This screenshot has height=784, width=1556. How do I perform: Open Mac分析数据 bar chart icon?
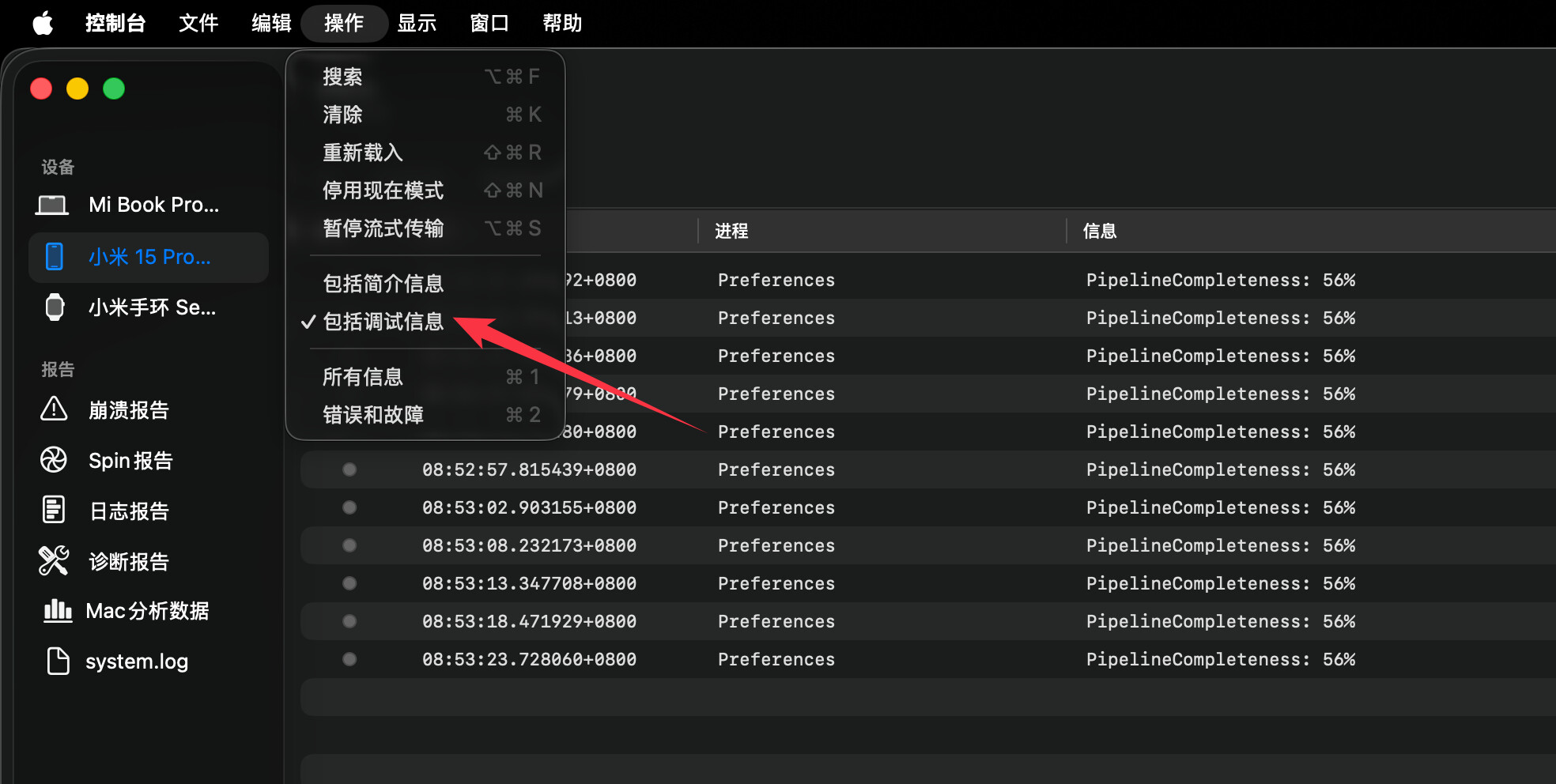click(x=57, y=610)
